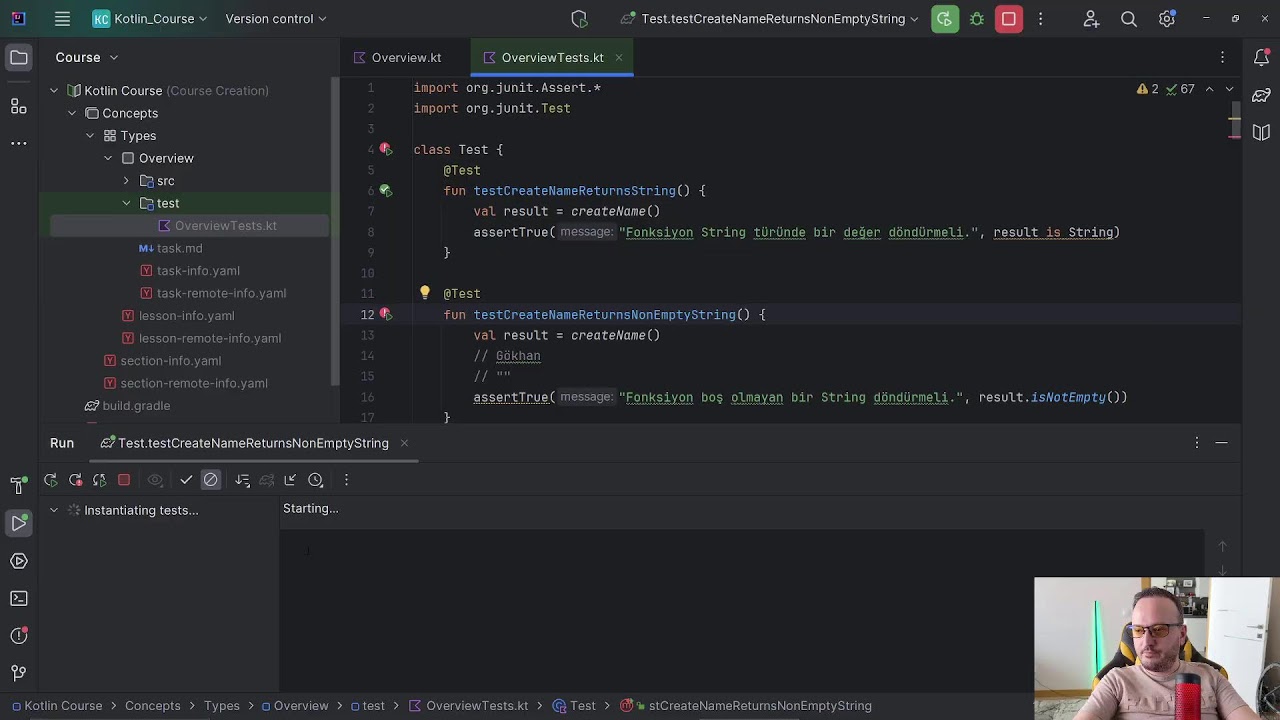The height and width of the screenshot is (720, 1280).
Task: Show more tool windows ellipsis in left stripe
Action: click(19, 143)
